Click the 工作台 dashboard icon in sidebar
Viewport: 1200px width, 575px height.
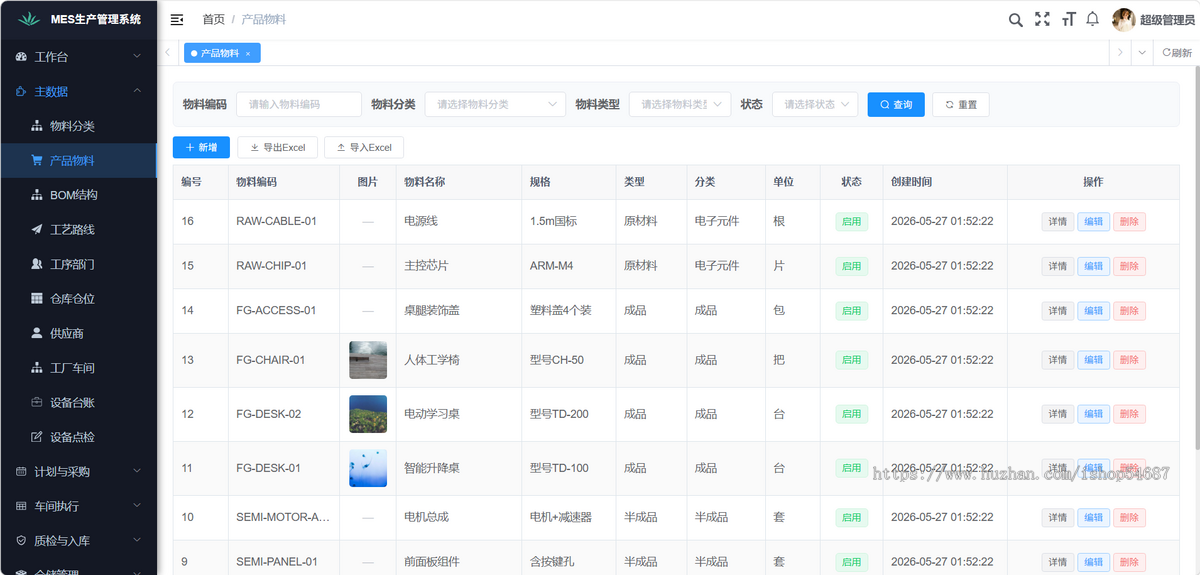point(22,57)
